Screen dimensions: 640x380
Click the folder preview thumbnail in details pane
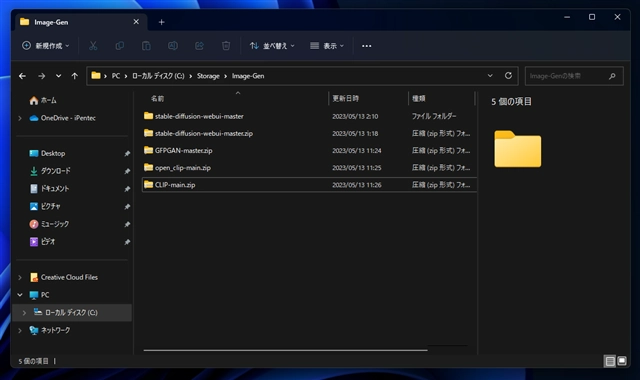(x=518, y=149)
